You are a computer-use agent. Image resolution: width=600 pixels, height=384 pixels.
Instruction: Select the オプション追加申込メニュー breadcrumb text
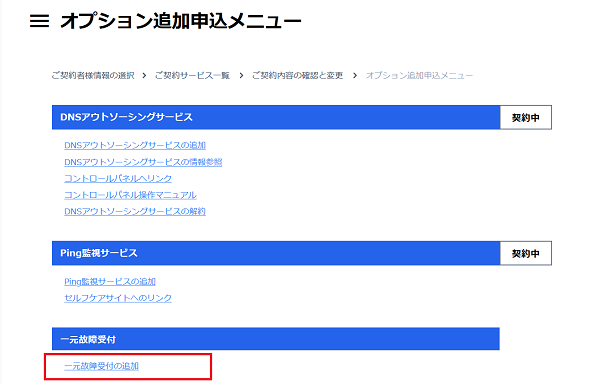419,75
